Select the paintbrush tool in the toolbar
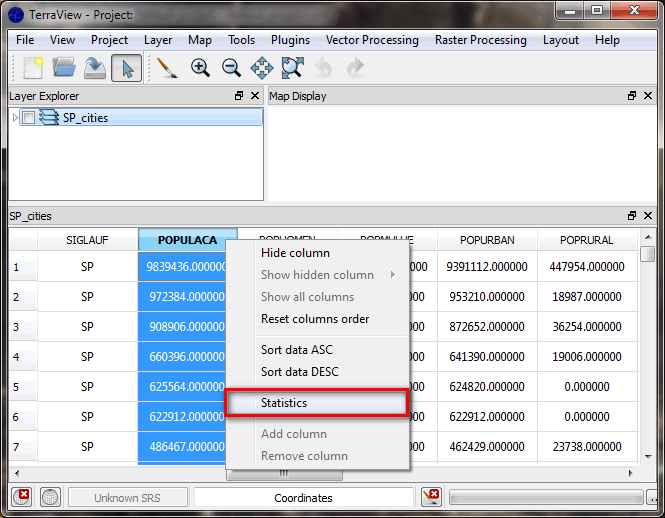This screenshot has height=518, width=665. click(x=168, y=68)
